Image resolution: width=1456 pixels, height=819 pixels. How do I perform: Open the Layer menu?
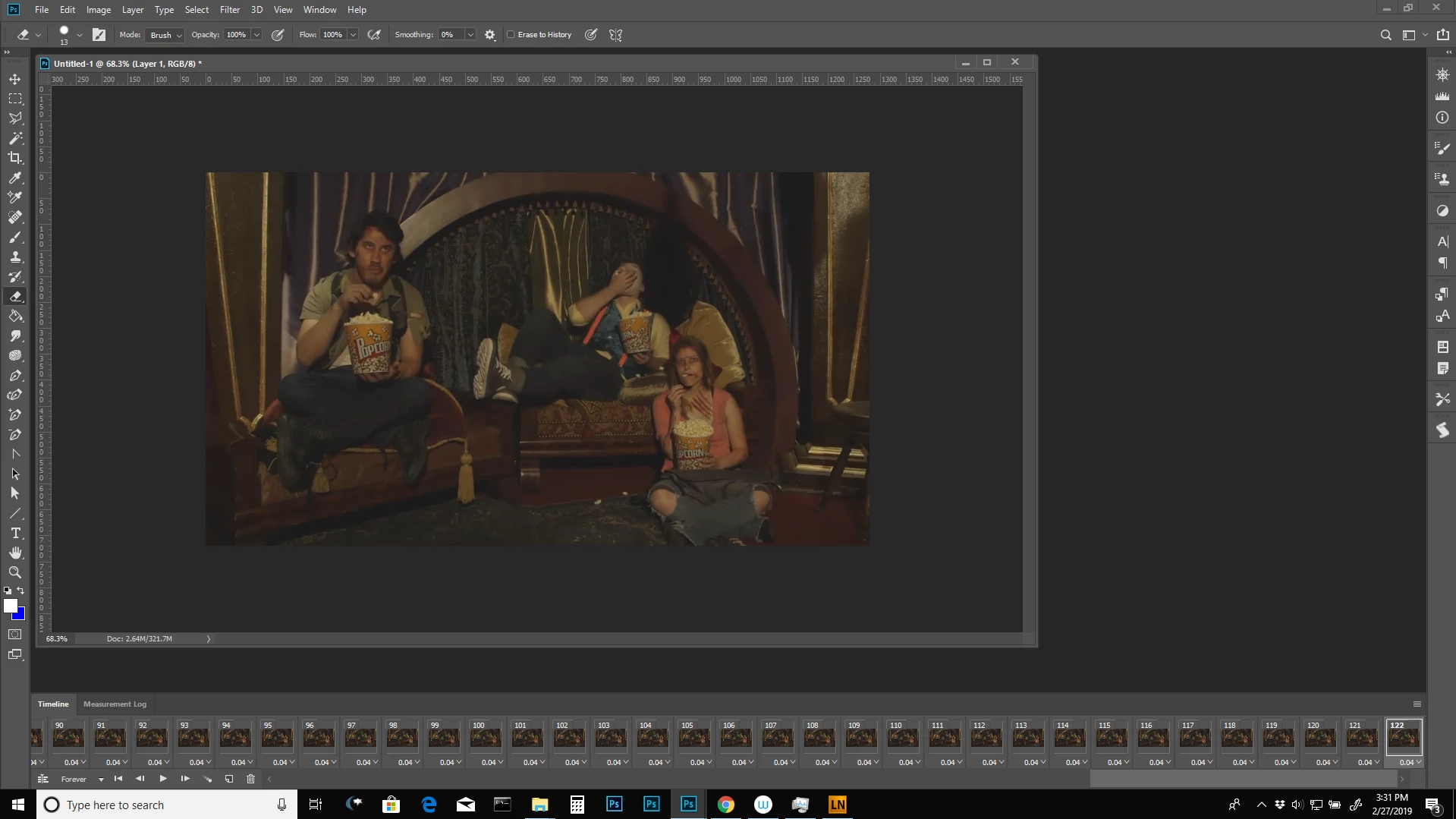(x=133, y=10)
